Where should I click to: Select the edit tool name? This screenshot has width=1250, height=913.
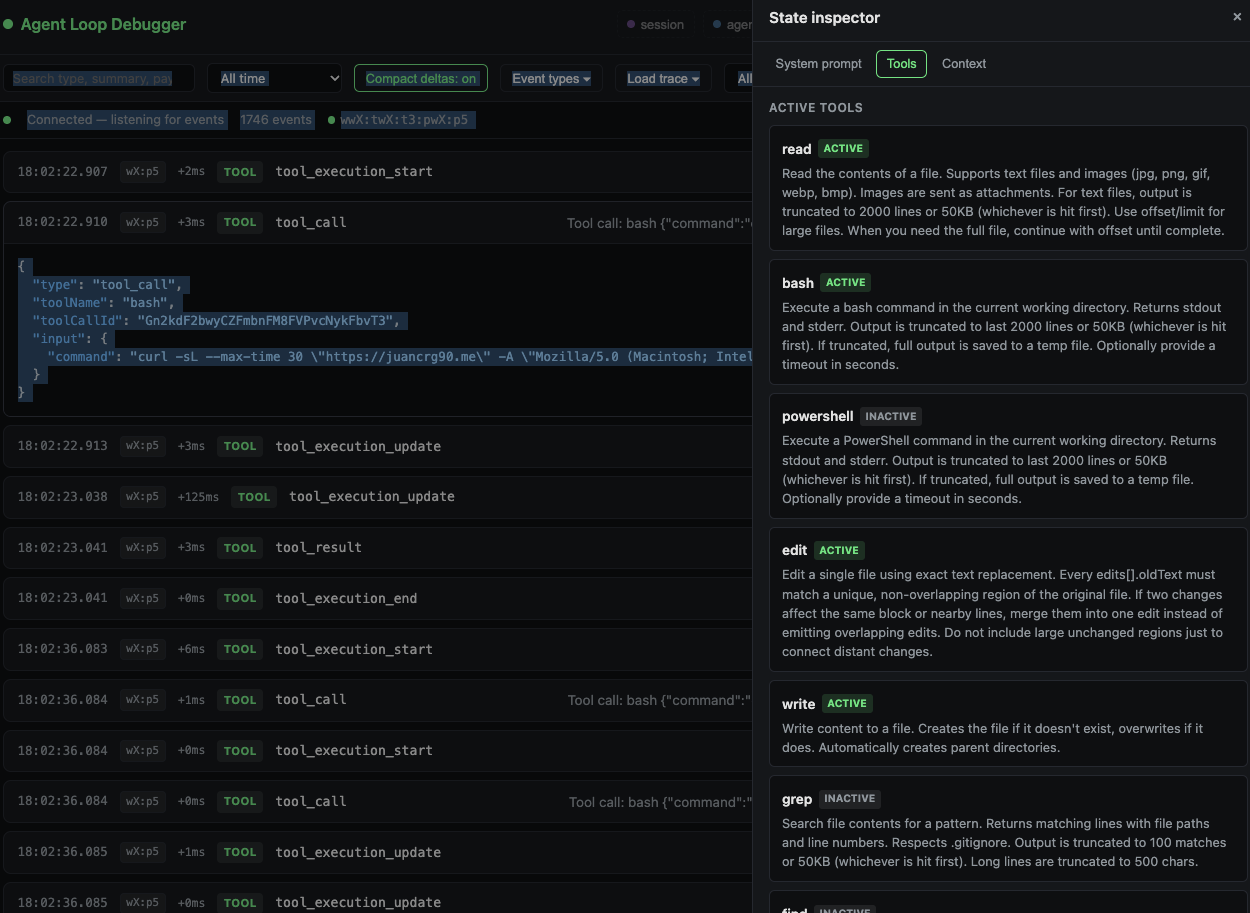[x=794, y=551]
